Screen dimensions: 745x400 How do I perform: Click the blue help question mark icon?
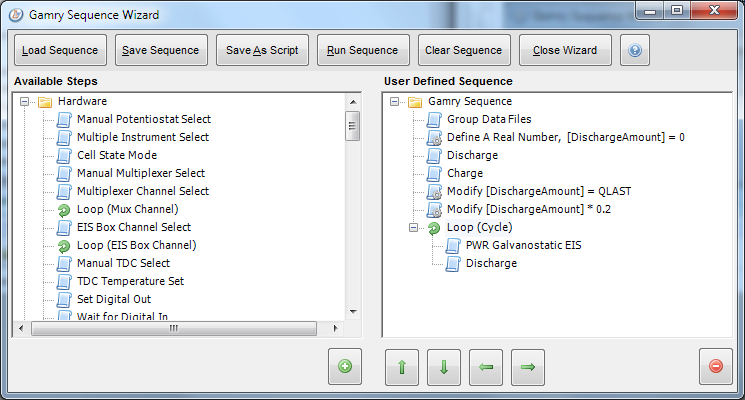click(635, 50)
